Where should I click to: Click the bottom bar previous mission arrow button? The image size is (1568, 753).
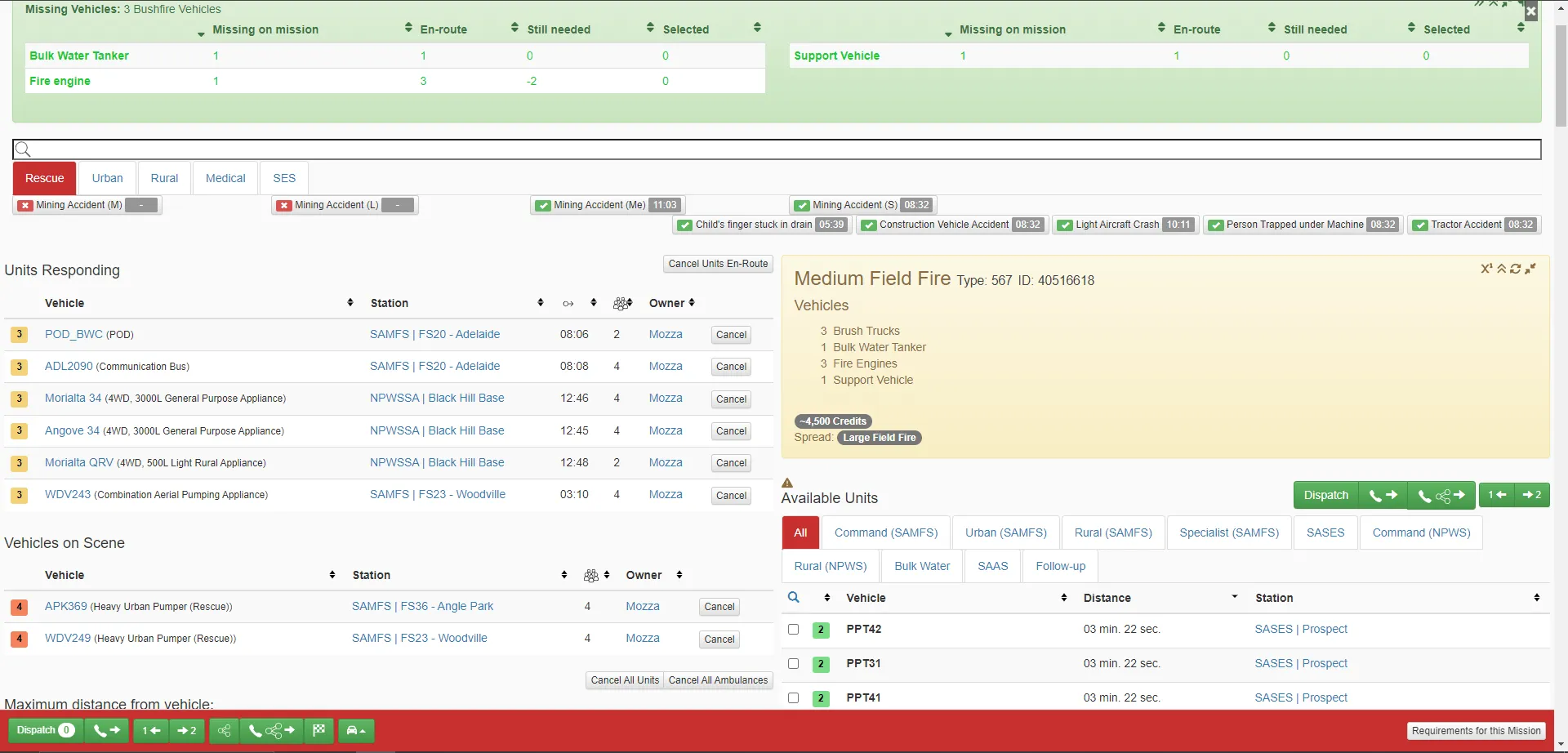[150, 730]
